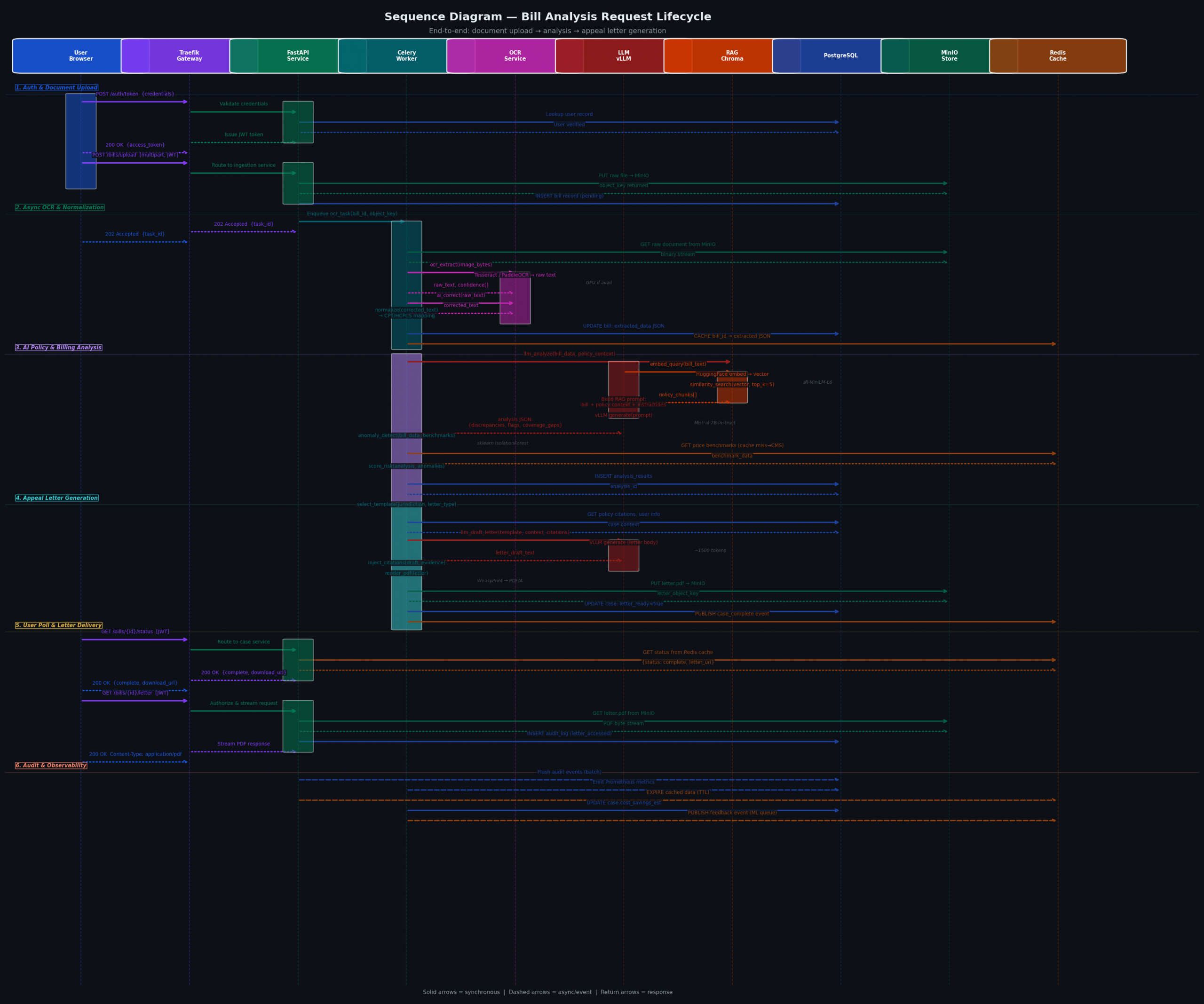
Task: Click the '5. User Poll & Letter Delivery' label
Action: [58, 625]
